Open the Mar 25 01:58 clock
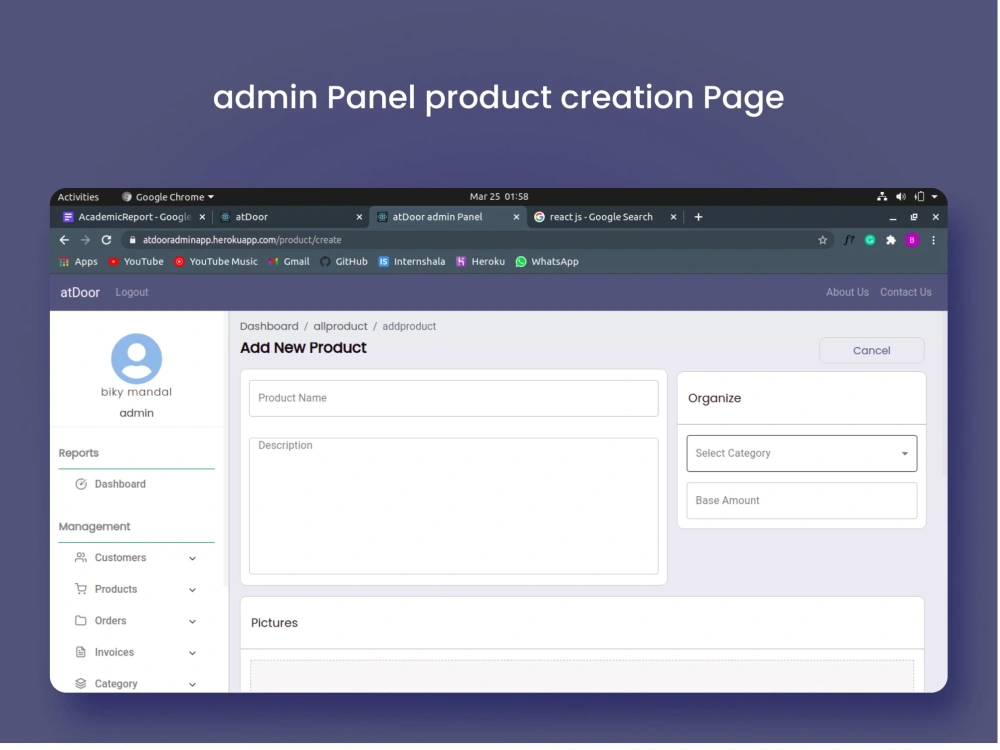The width and height of the screenshot is (1000, 750). 499,196
